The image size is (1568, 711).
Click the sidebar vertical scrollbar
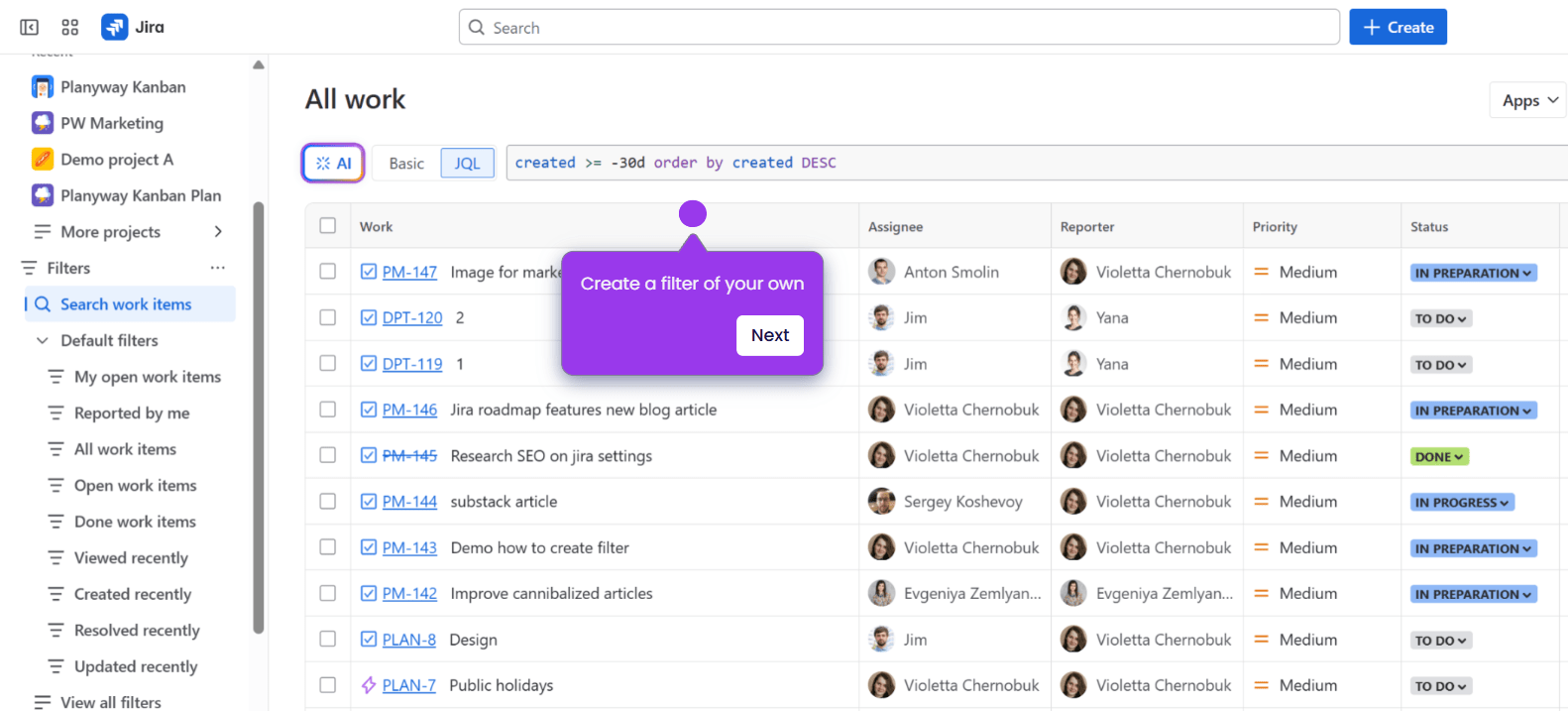(x=259, y=416)
